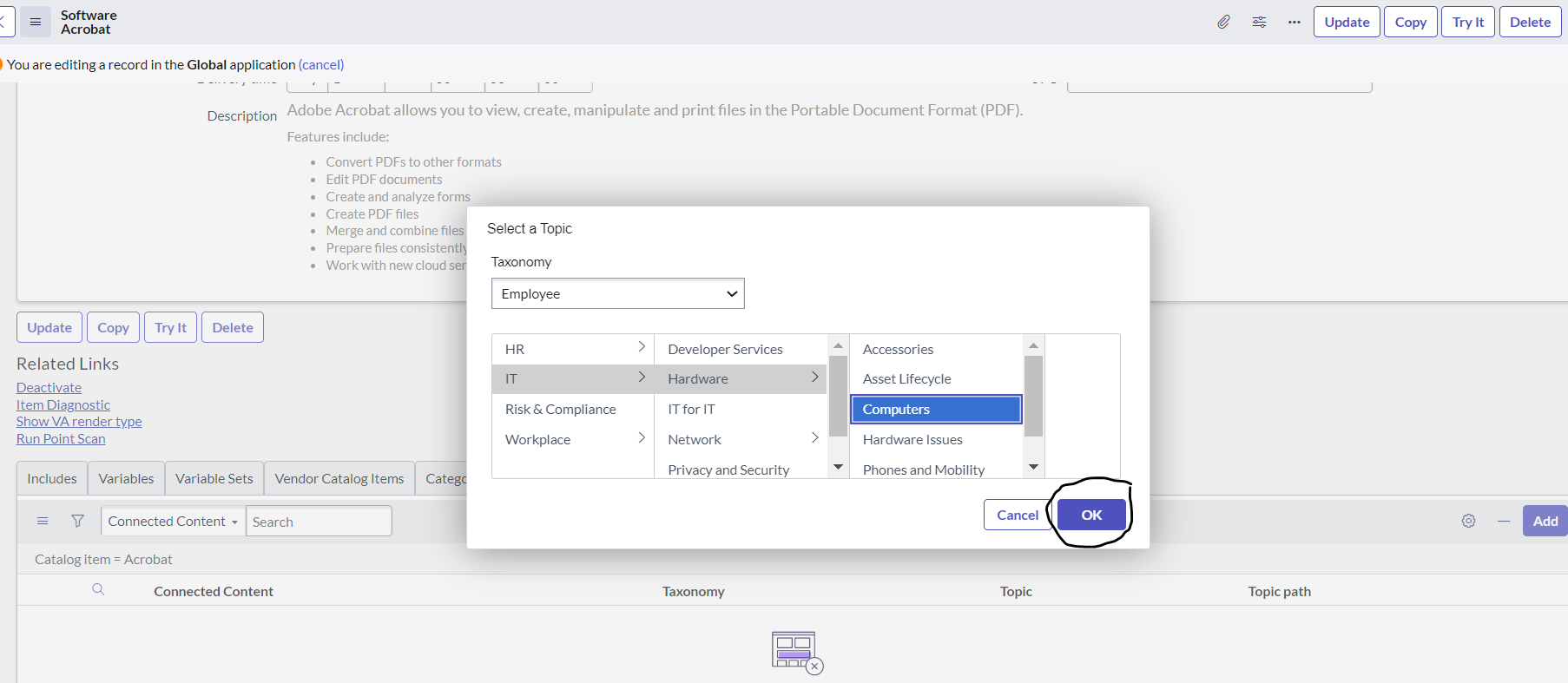The width and height of the screenshot is (1568, 683).
Task: Expand the Network subtopic chevron
Action: click(x=814, y=438)
